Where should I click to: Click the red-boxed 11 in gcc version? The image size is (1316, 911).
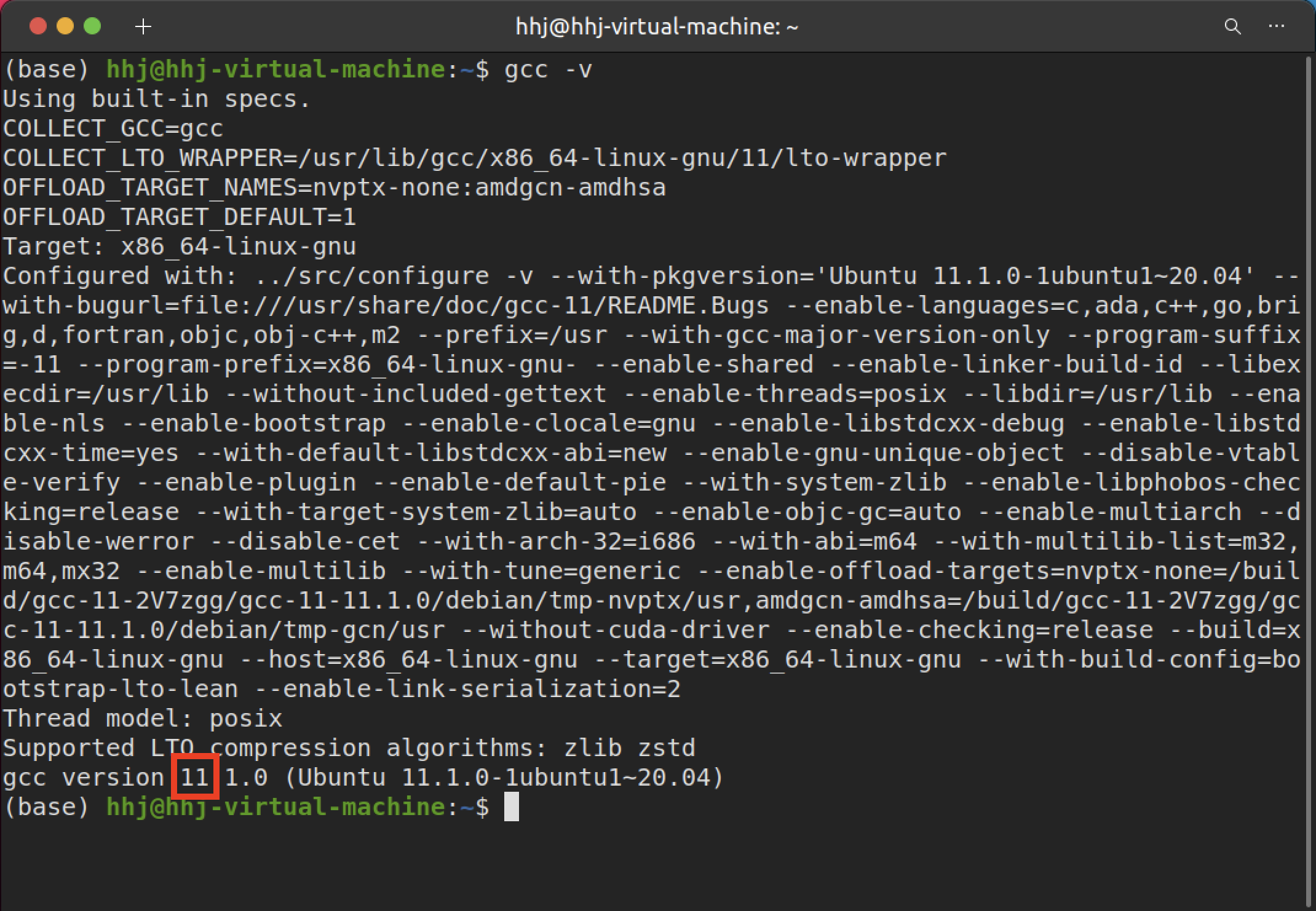pos(194,777)
